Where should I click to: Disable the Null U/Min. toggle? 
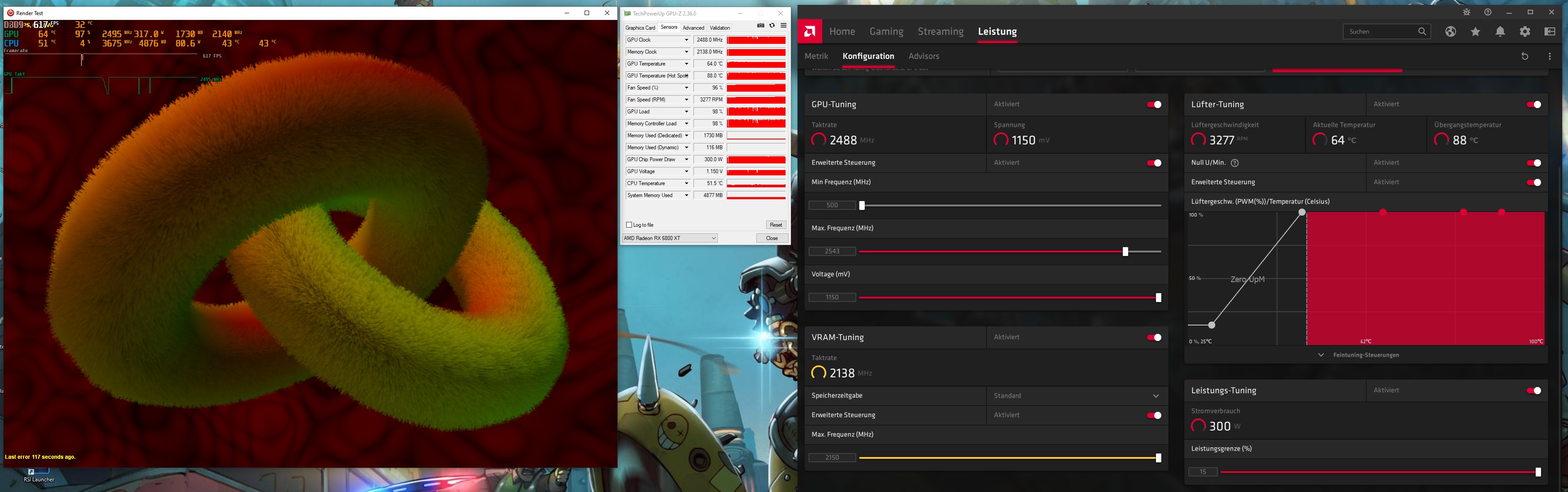1533,163
